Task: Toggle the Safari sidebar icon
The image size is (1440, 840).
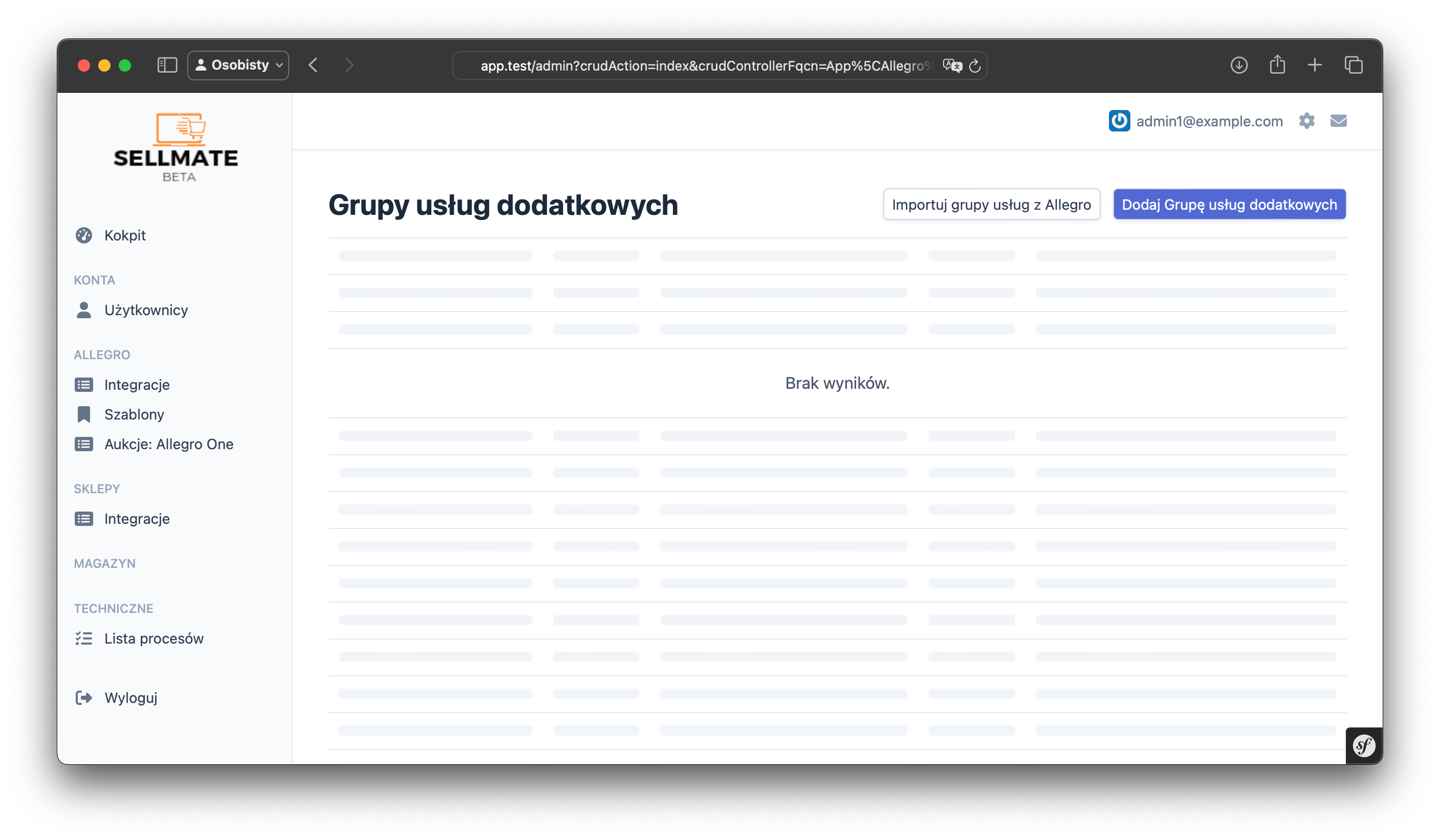Action: click(x=167, y=65)
